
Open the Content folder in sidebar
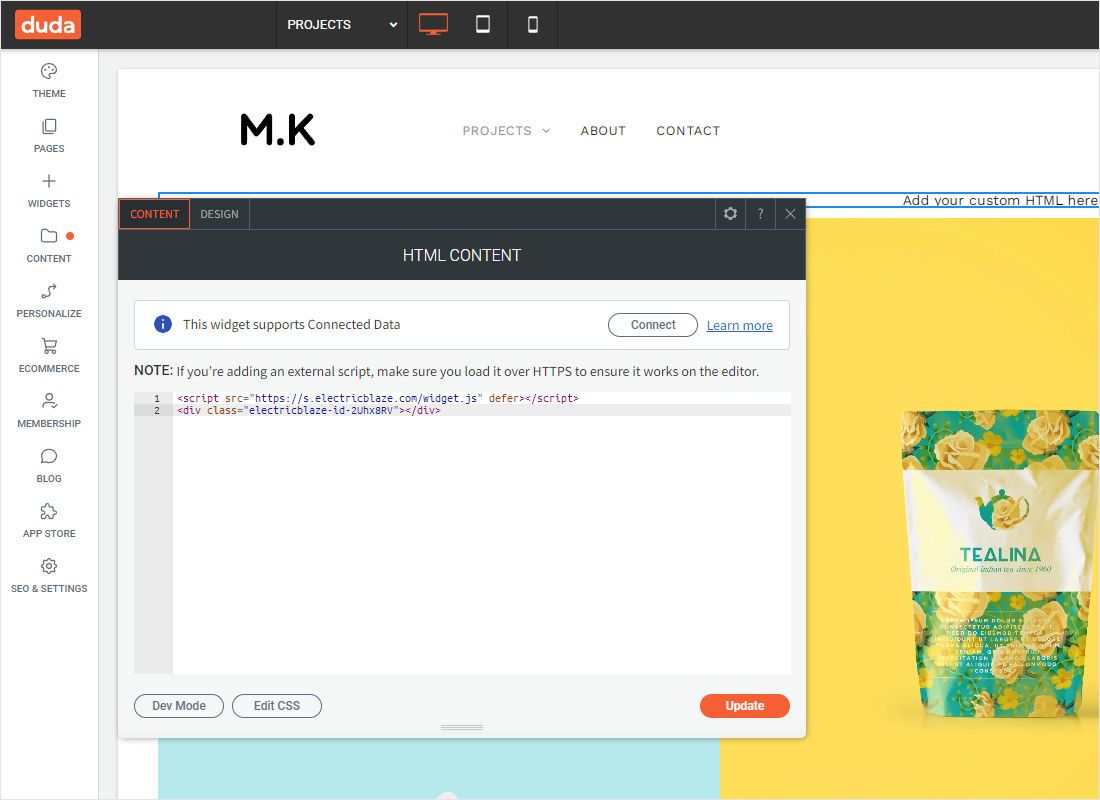click(49, 246)
